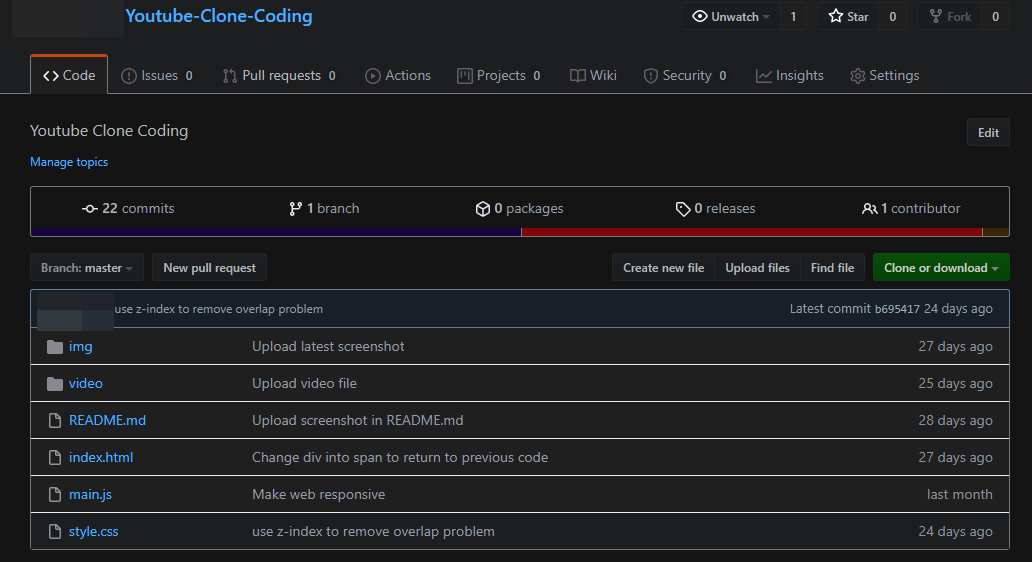Open the style.css file

click(93, 531)
